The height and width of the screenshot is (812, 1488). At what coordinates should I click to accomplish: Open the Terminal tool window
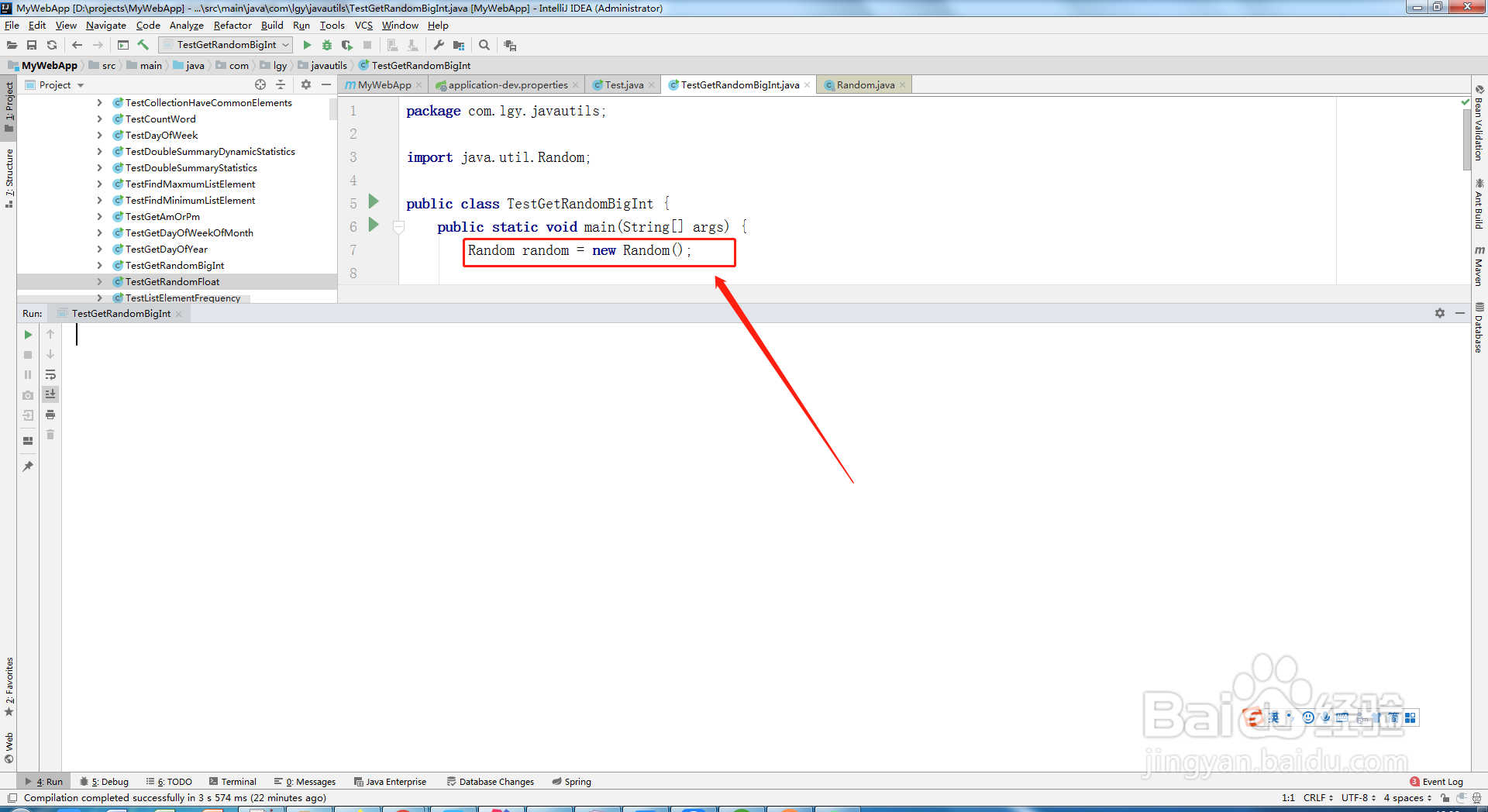pyautogui.click(x=232, y=782)
